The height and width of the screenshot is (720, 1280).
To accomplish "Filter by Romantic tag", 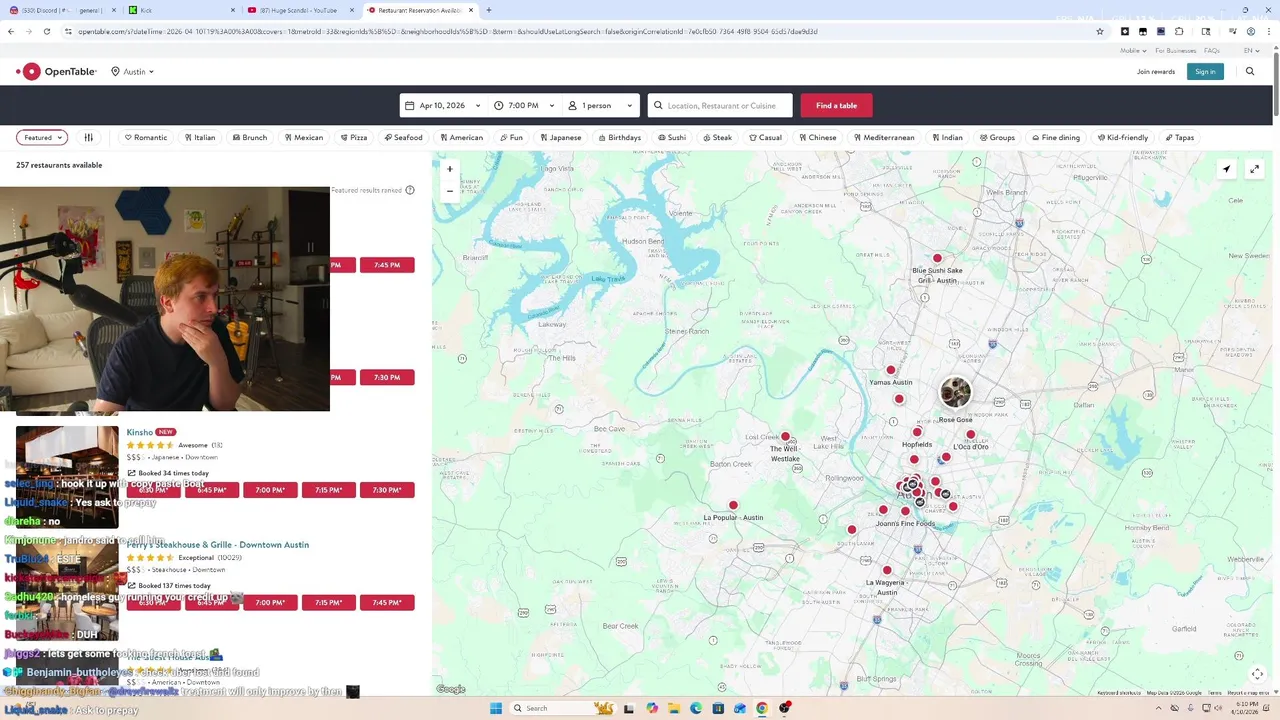I will coord(146,137).
